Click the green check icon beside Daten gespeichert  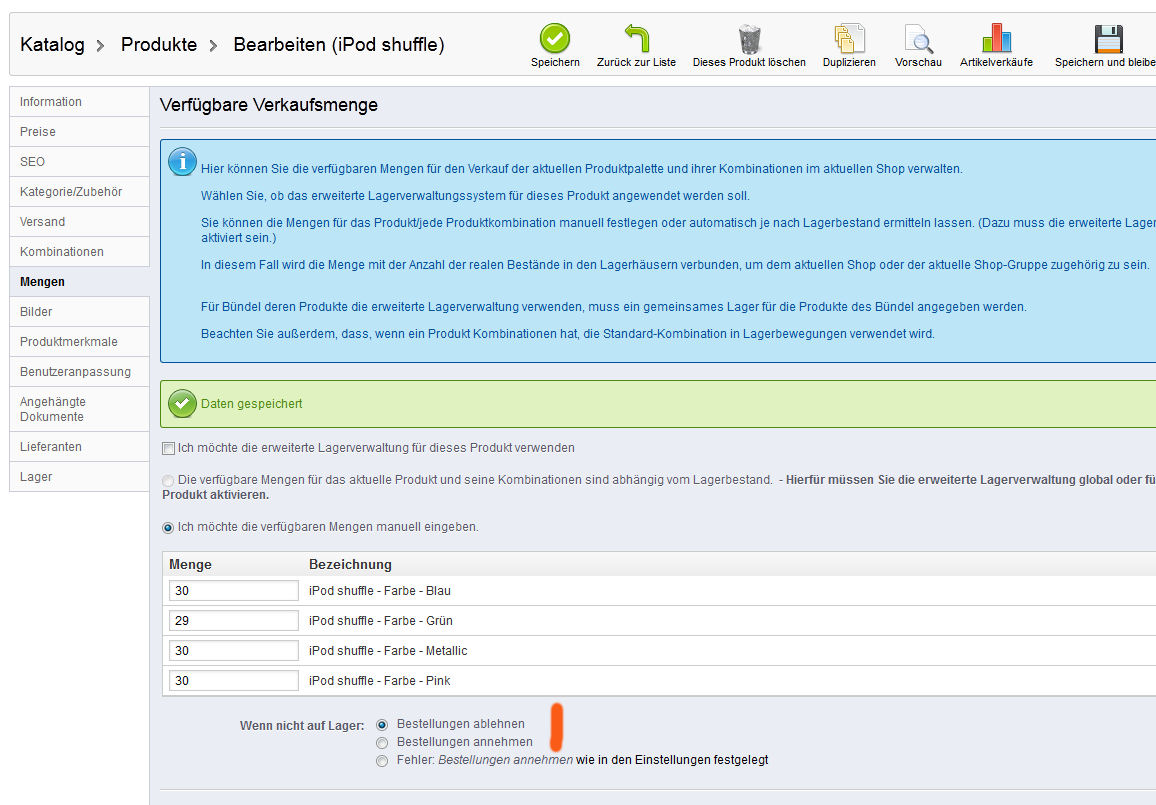pos(182,403)
